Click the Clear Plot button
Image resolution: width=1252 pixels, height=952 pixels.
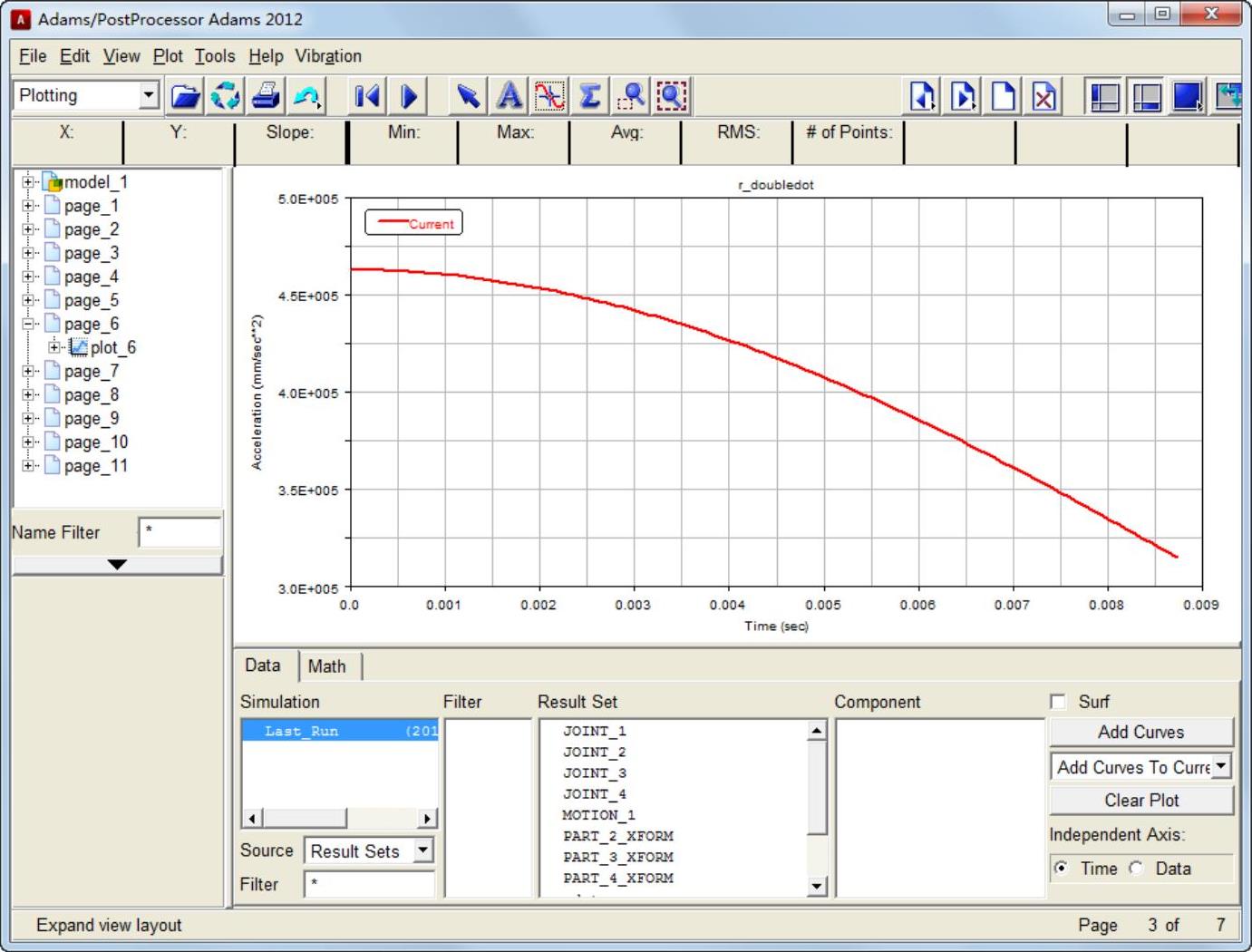tap(1140, 801)
